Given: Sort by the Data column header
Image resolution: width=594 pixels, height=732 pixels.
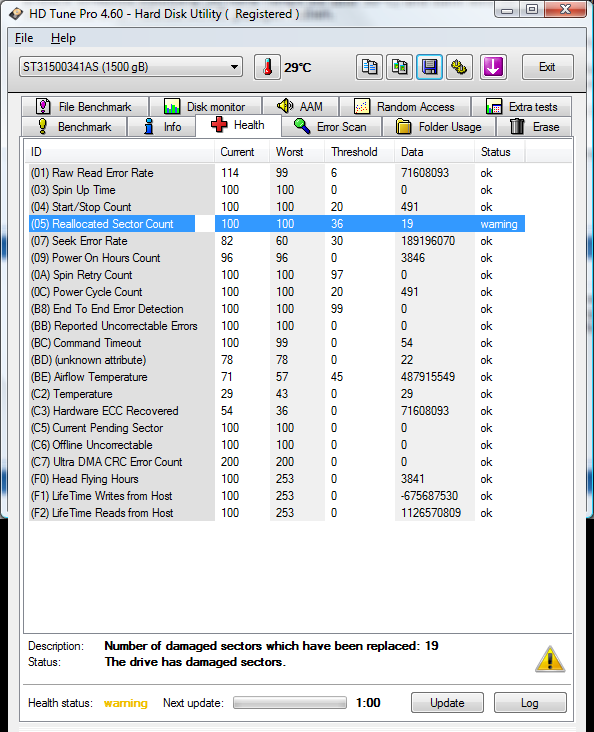Looking at the screenshot, I should (434, 152).
